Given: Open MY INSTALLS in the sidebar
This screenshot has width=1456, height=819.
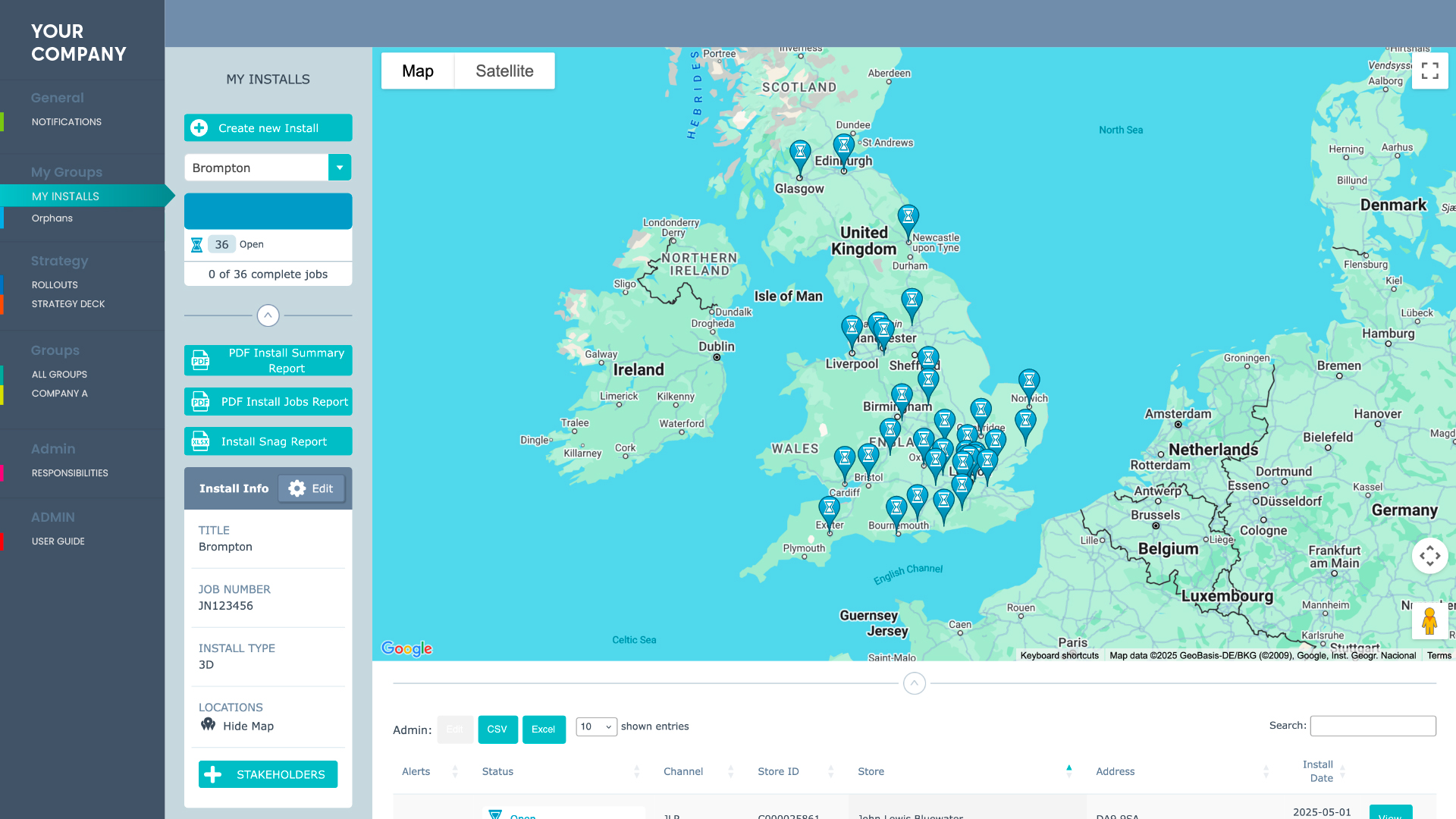Looking at the screenshot, I should 65,196.
